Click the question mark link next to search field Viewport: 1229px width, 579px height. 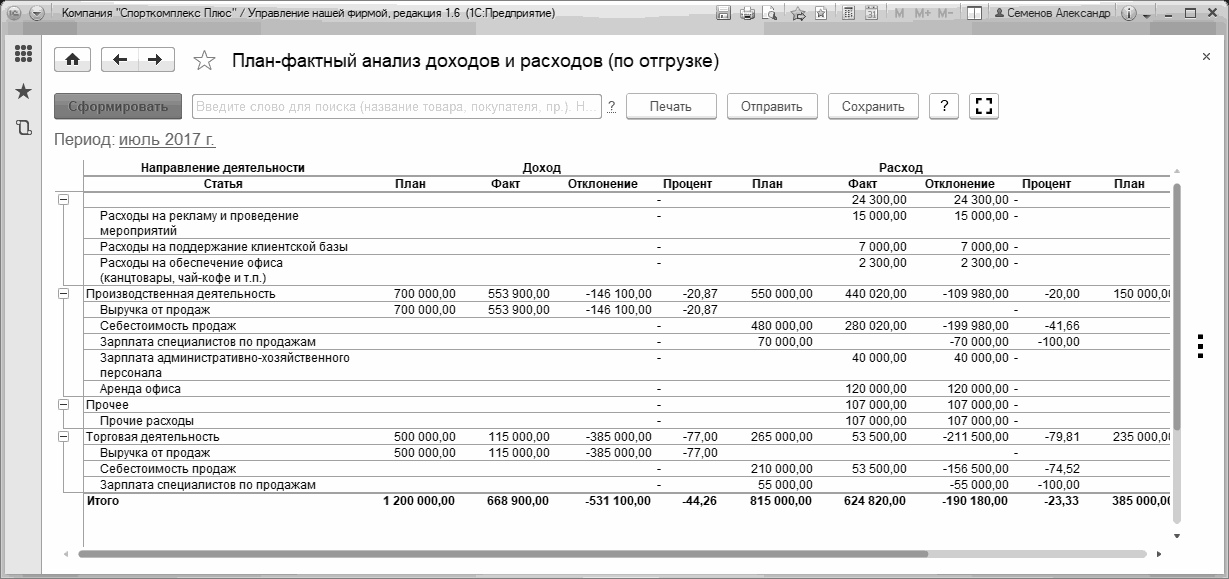pos(611,107)
